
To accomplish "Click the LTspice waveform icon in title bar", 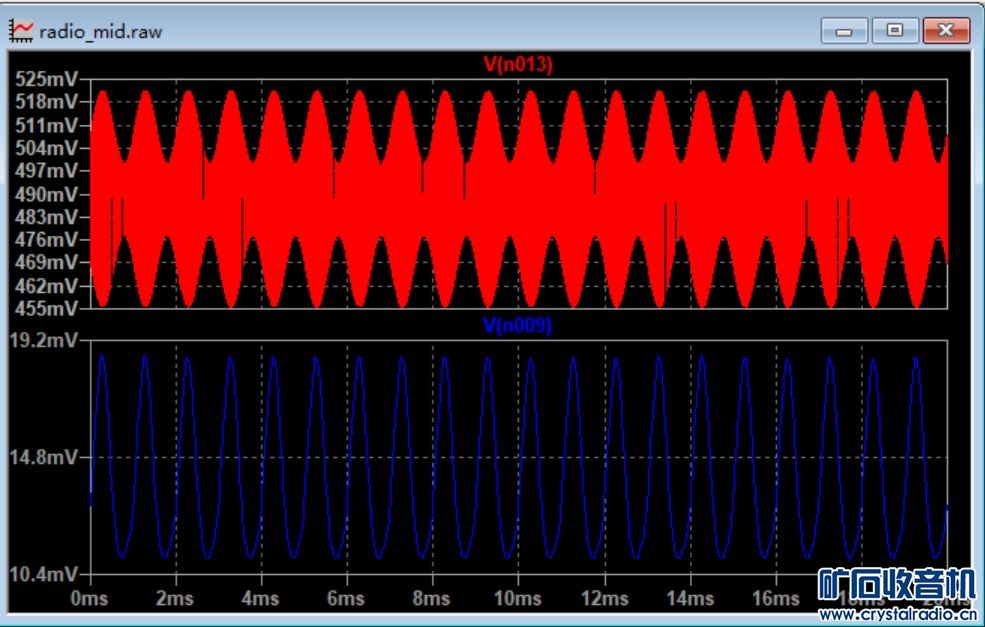I will 21,31.
